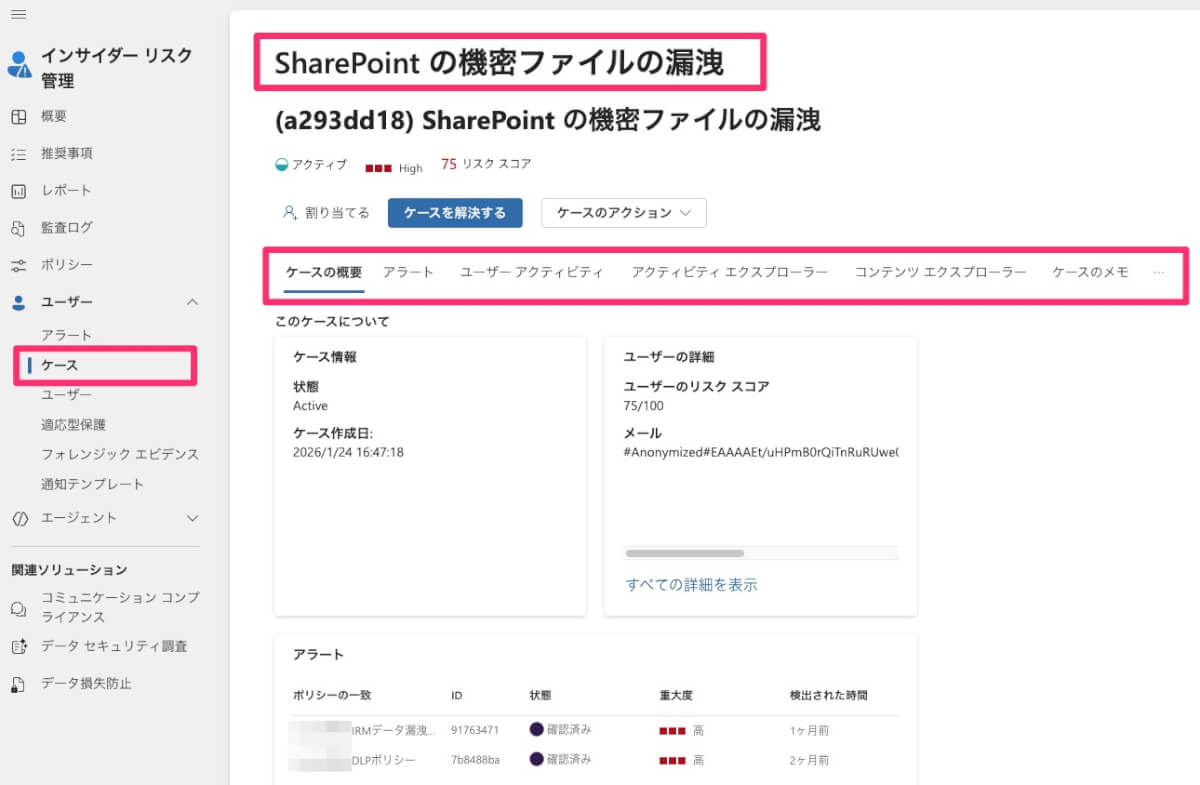Click the 75/100 user risk score value

coord(643,406)
